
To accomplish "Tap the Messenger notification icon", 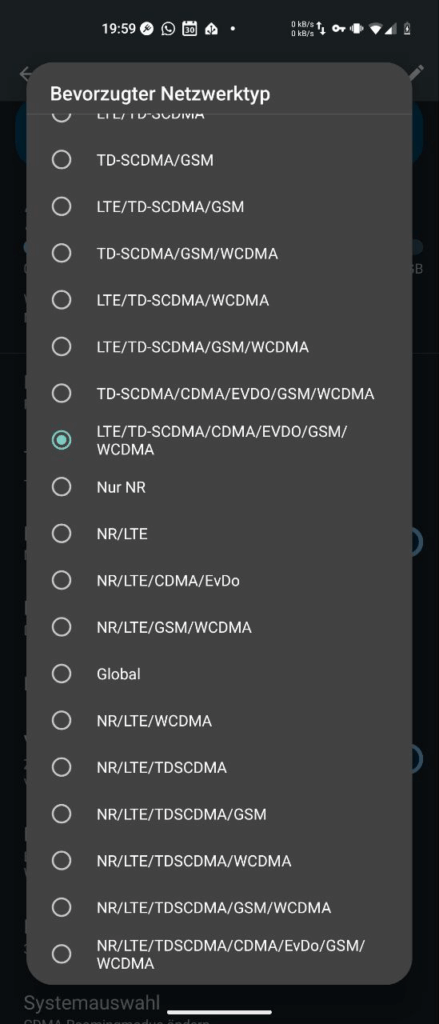I will tap(147, 29).
